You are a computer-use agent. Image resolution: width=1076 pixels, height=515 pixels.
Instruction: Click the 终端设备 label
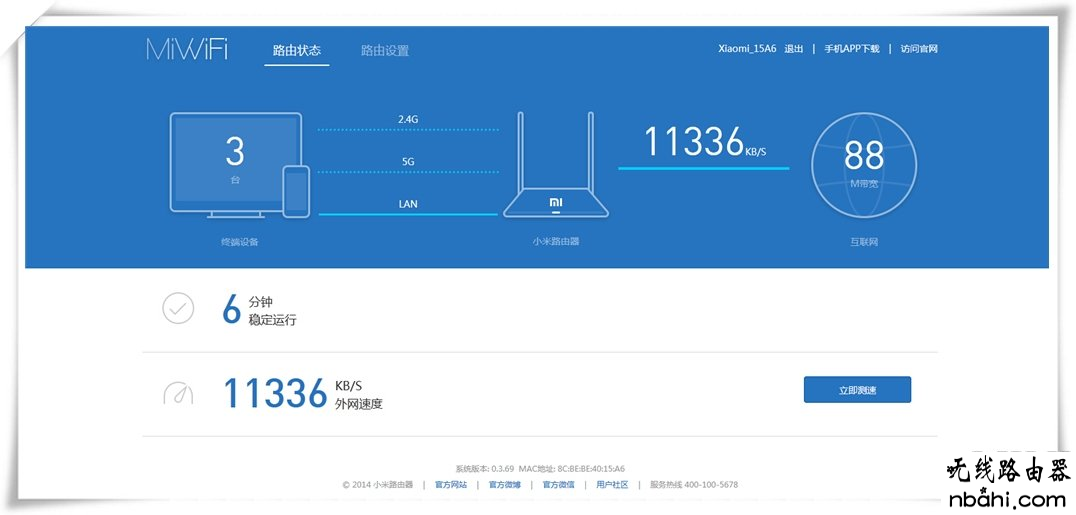coord(239,242)
